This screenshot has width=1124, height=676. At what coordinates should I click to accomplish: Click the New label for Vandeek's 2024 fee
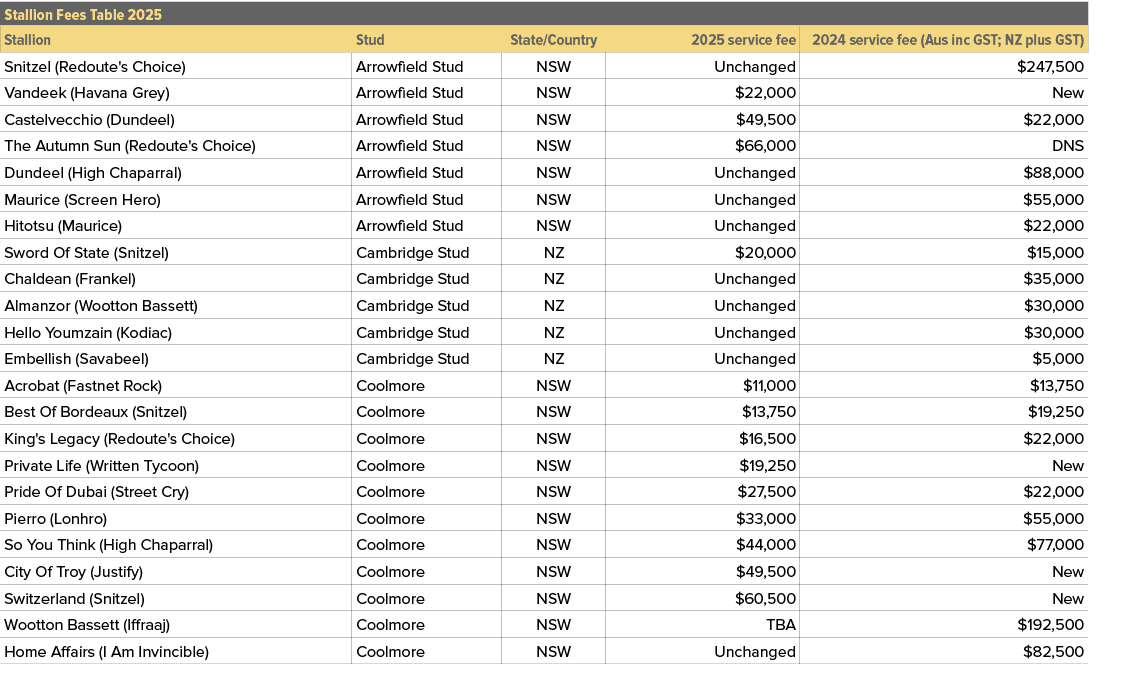pyautogui.click(x=1068, y=93)
